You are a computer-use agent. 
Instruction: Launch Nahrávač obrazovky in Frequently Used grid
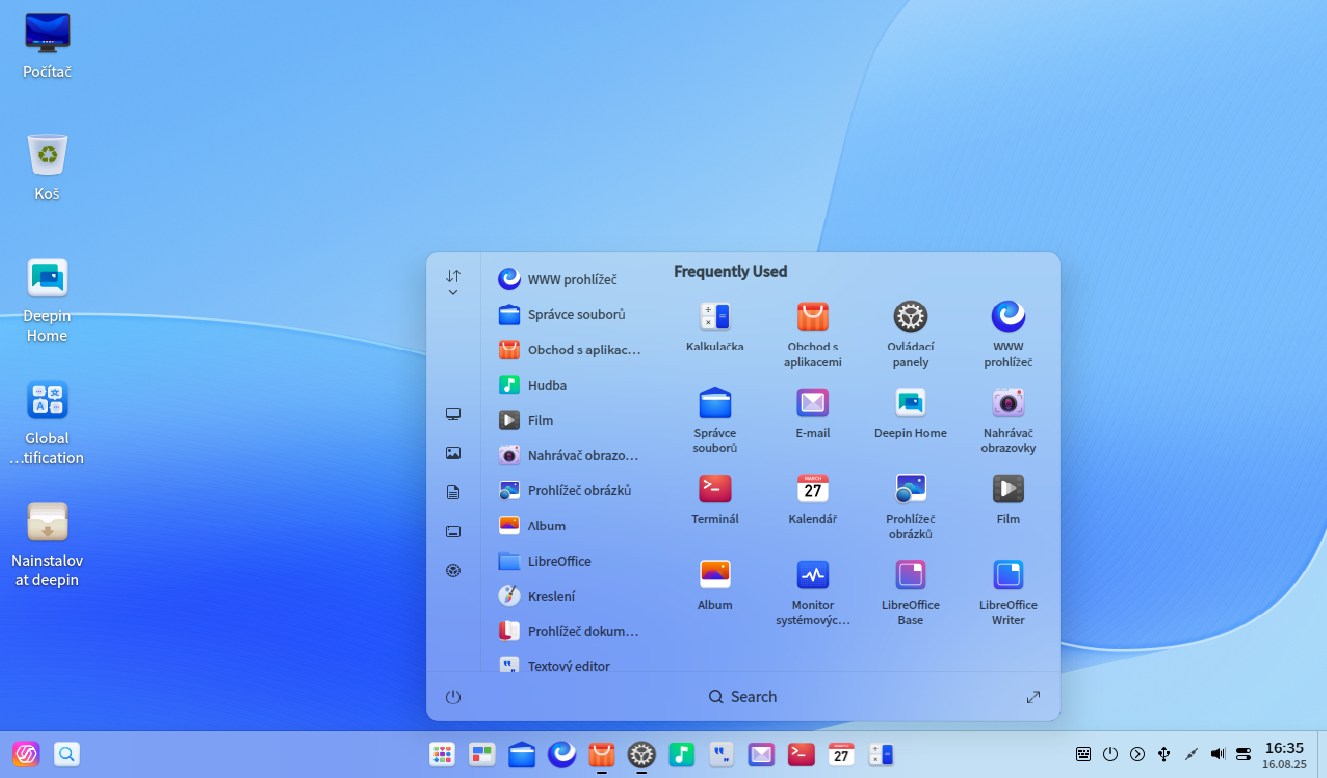(x=1008, y=420)
